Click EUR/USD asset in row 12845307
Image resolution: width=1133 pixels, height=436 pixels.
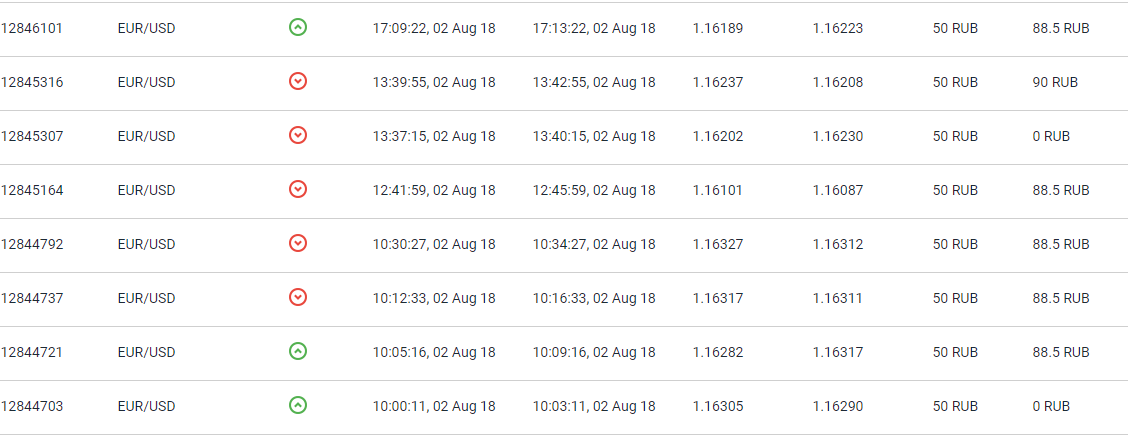point(147,137)
